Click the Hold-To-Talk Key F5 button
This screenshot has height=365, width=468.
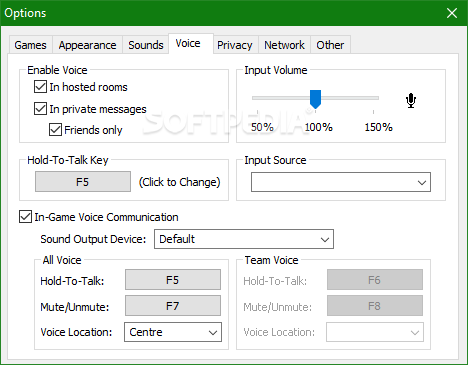pyautogui.click(x=83, y=182)
